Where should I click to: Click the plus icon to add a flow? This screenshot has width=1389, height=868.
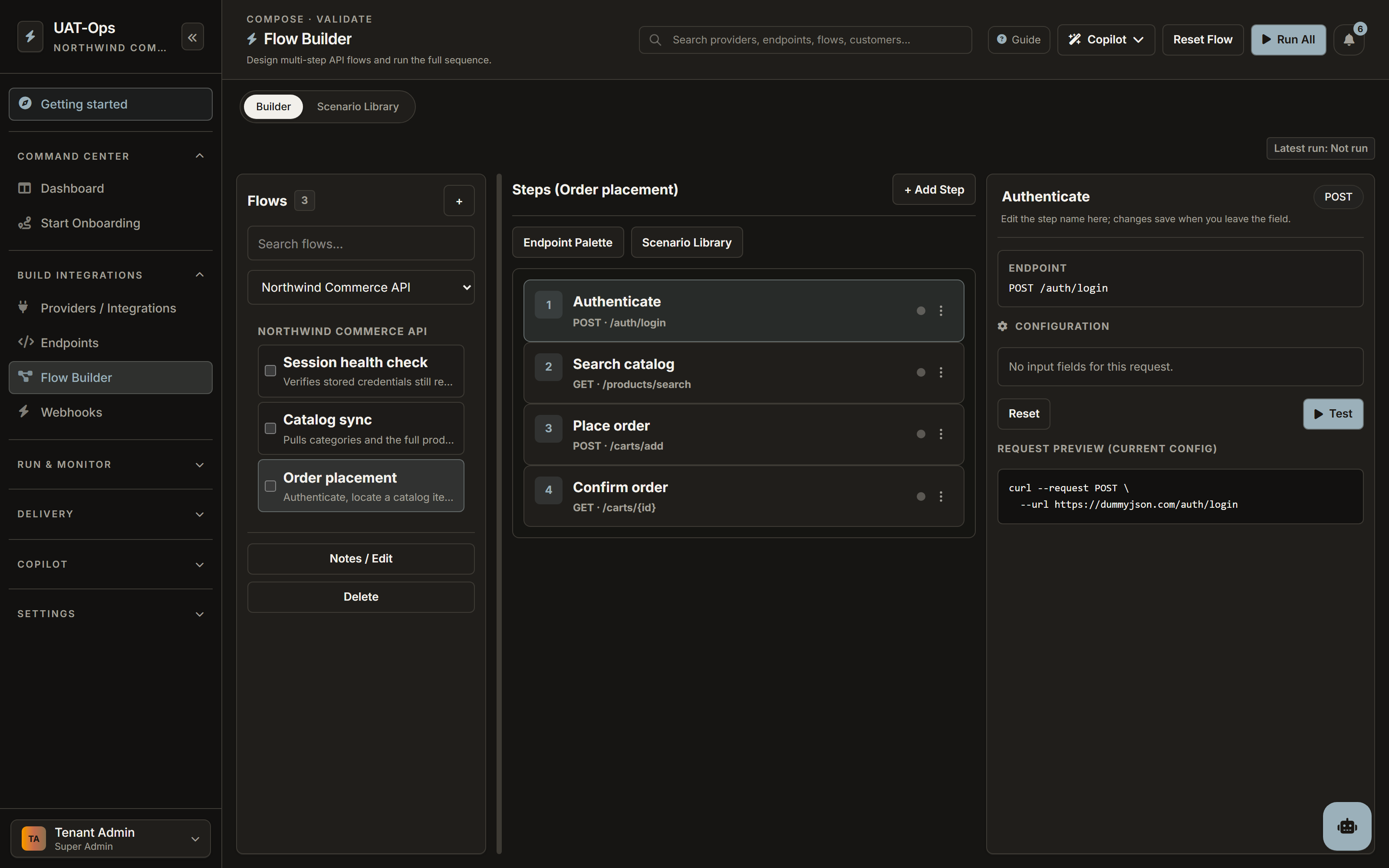(459, 201)
